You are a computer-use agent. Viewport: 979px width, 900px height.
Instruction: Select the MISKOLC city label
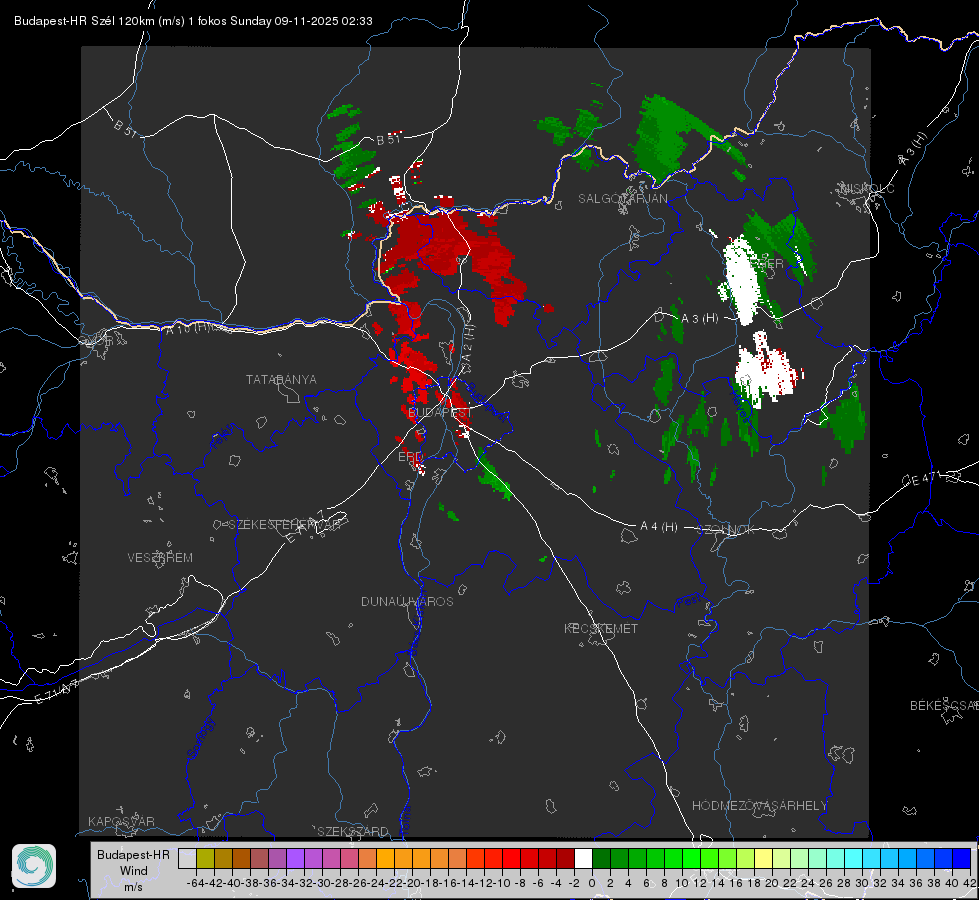[867, 189]
